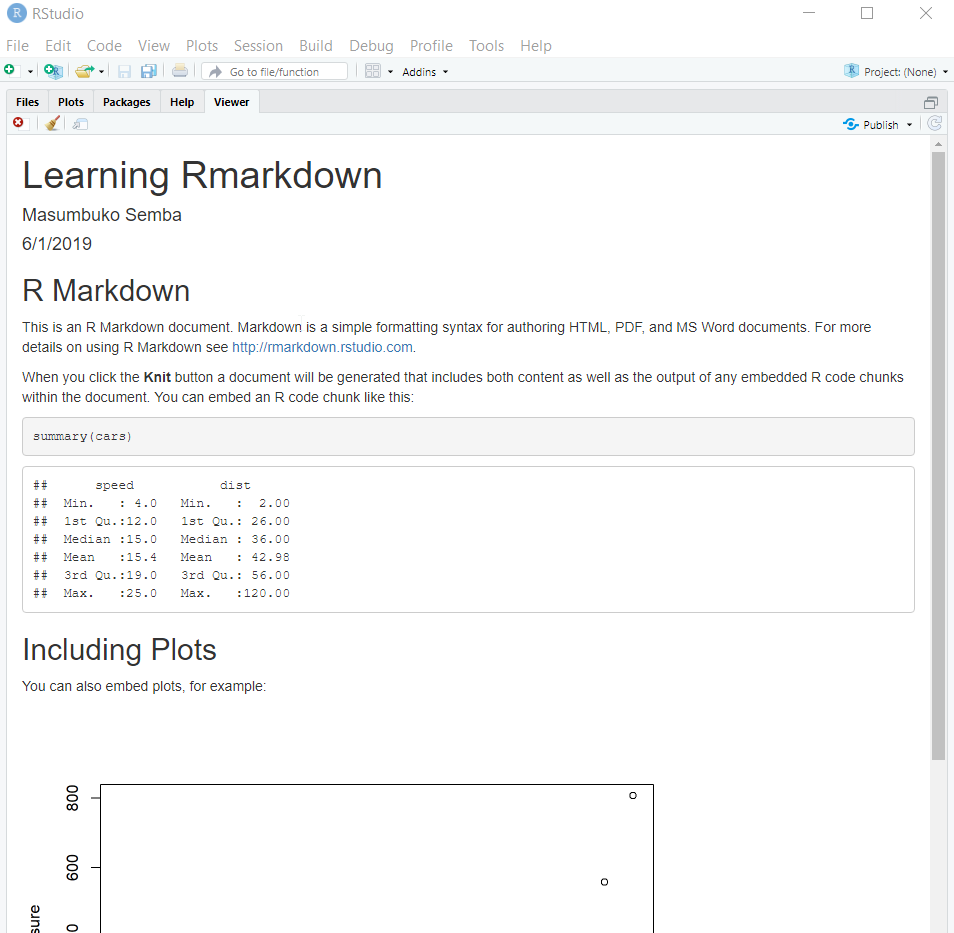The width and height of the screenshot is (954, 933).
Task: Open the Tools menu
Action: pyautogui.click(x=486, y=46)
